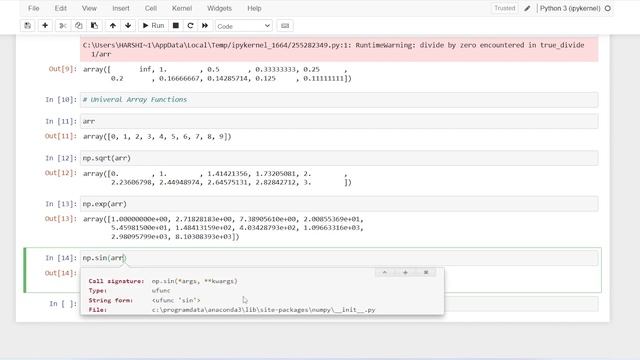The image size is (640, 360).
Task: Run the selected cell
Action: point(153,26)
